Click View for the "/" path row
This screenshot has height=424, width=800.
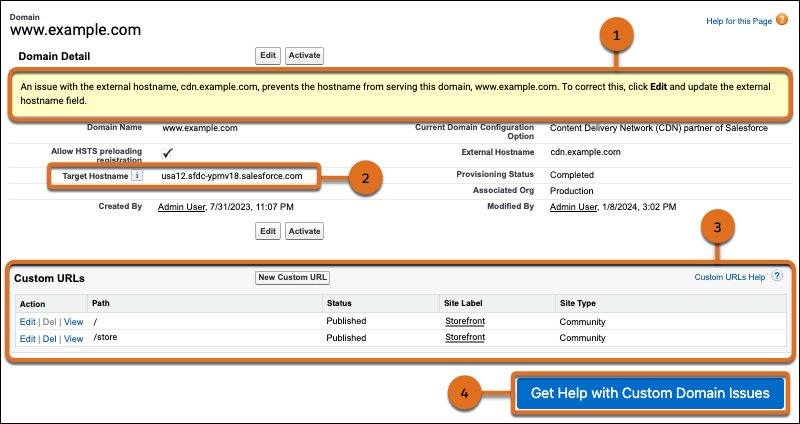coord(73,321)
